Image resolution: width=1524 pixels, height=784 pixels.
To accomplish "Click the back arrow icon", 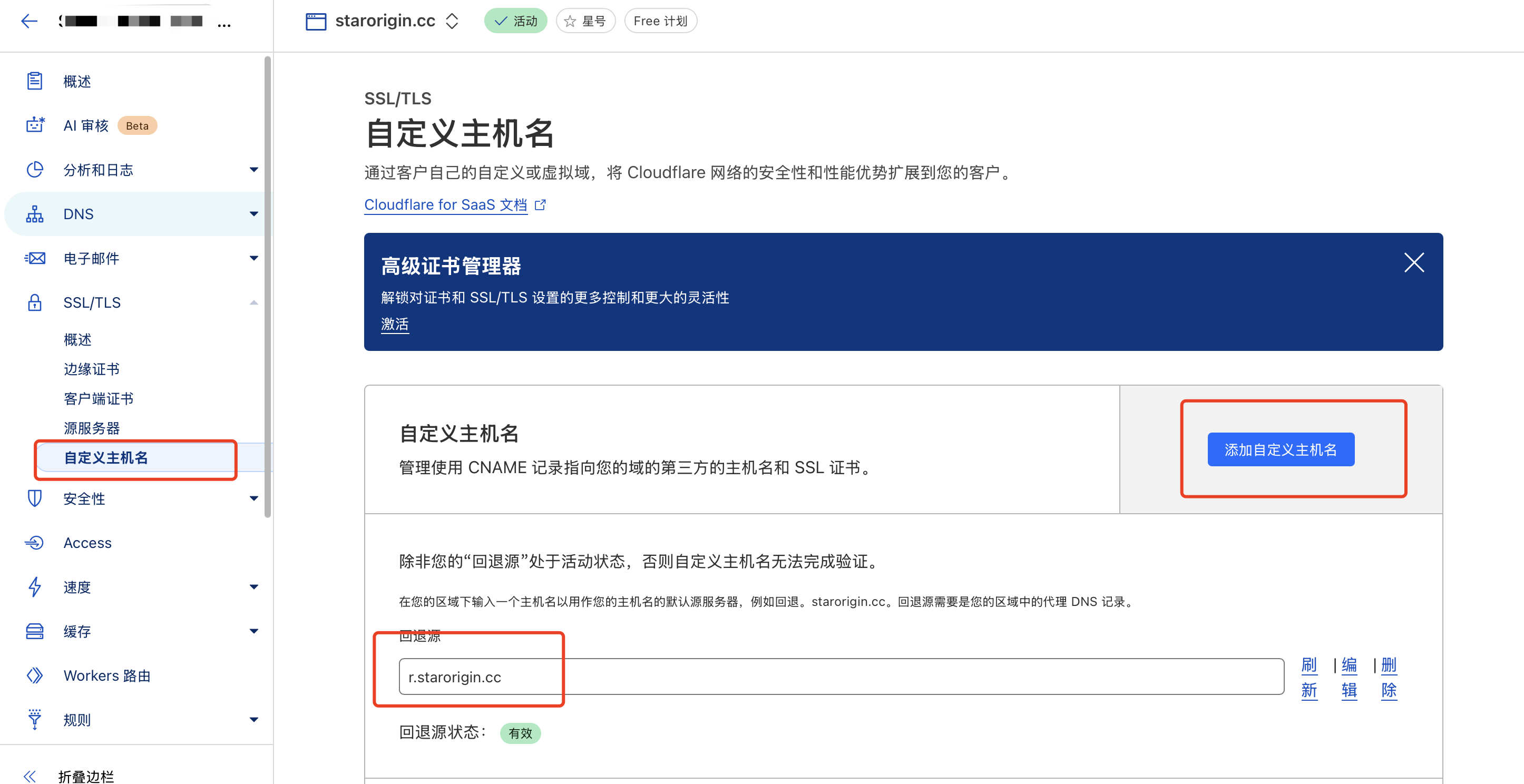I will tap(29, 21).
